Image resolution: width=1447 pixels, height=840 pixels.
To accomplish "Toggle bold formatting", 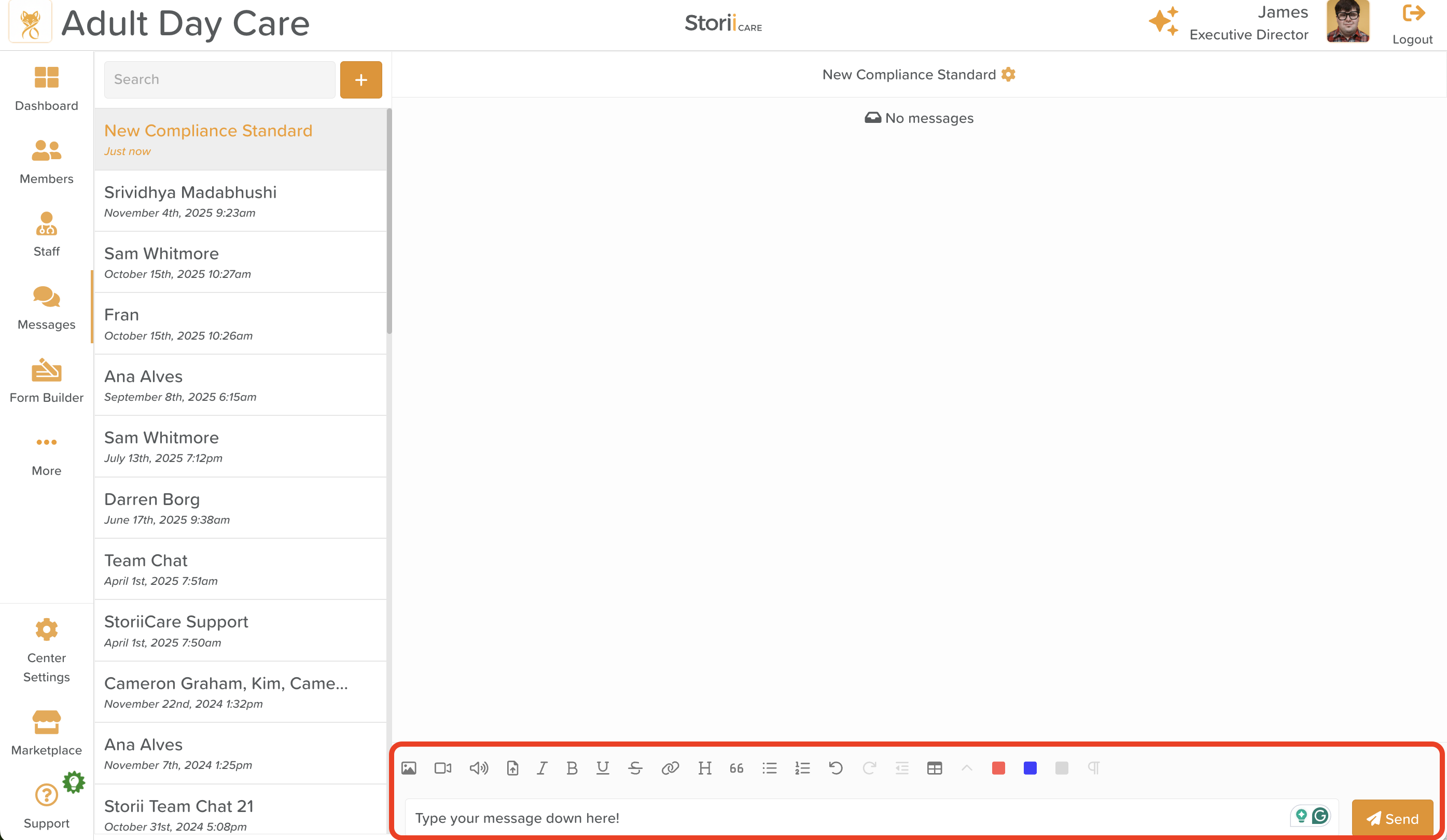I will coord(572,768).
